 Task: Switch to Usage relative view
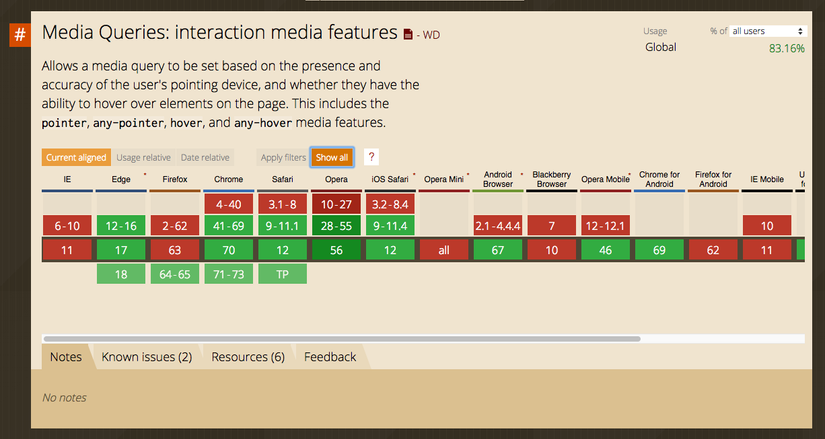[144, 157]
